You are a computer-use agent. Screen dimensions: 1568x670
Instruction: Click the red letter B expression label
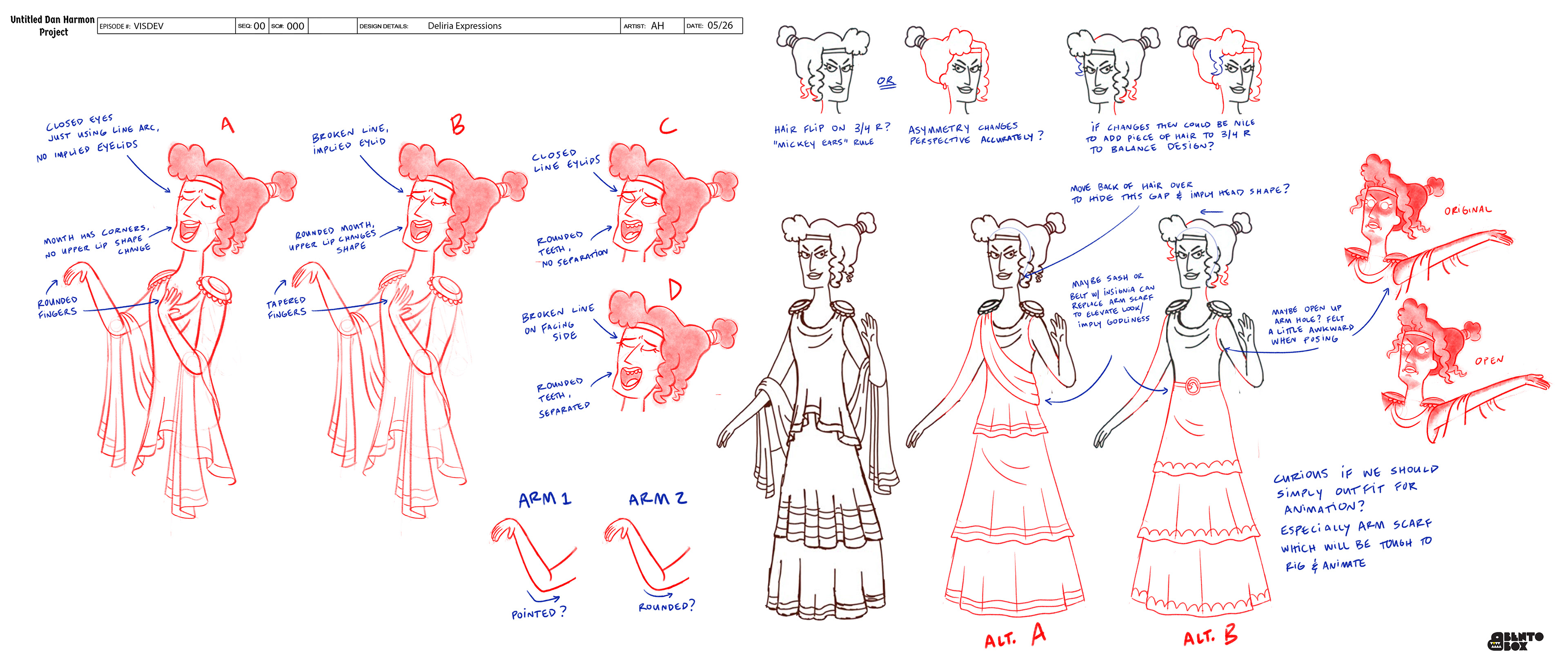tap(457, 125)
